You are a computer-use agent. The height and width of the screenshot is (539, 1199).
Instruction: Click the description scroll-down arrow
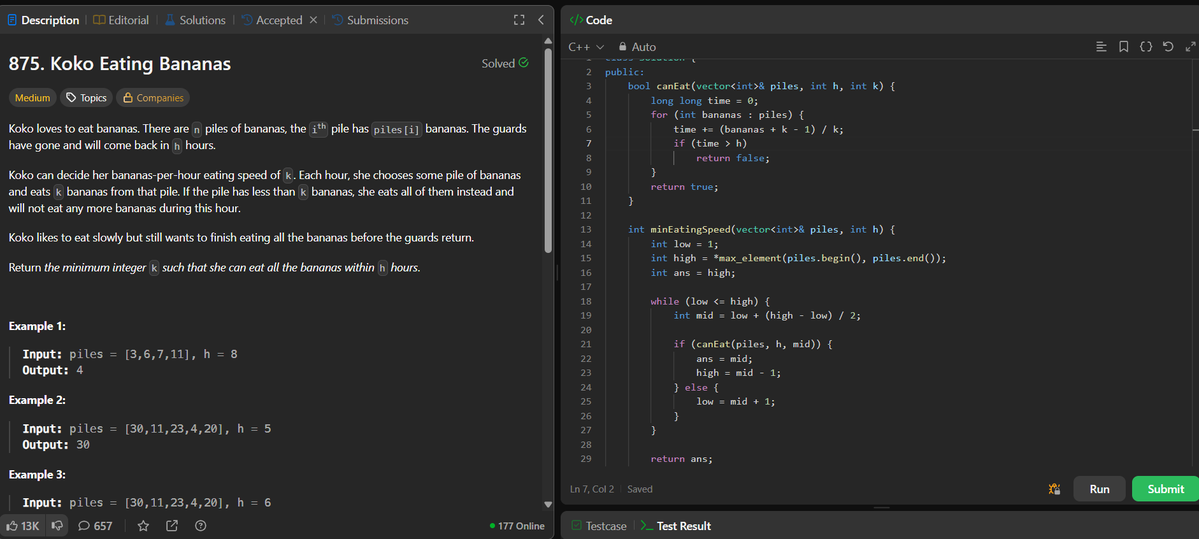[x=548, y=504]
